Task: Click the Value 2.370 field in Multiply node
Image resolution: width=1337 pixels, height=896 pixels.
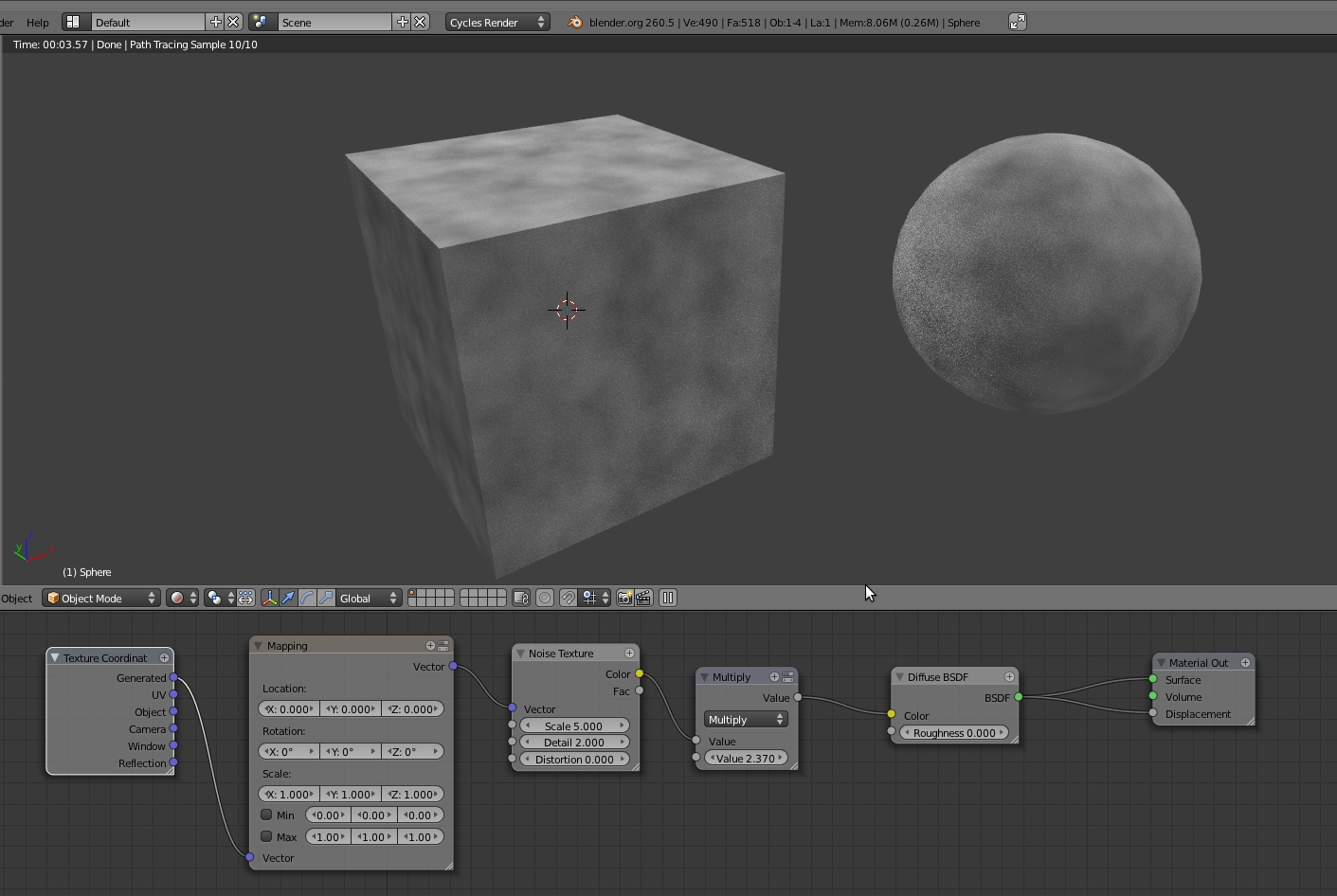Action: click(746, 758)
